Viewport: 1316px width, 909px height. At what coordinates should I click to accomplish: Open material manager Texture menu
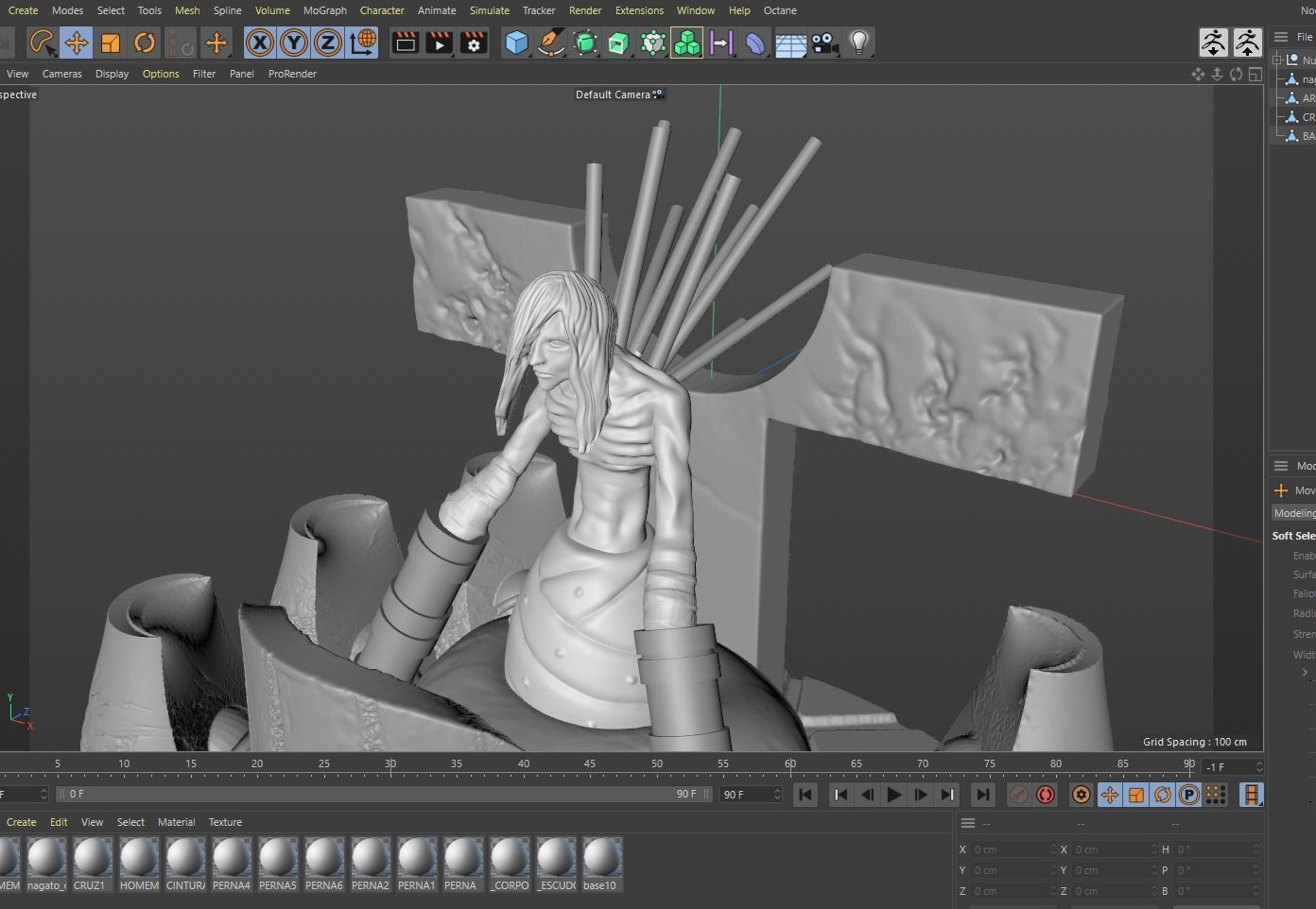click(x=225, y=822)
